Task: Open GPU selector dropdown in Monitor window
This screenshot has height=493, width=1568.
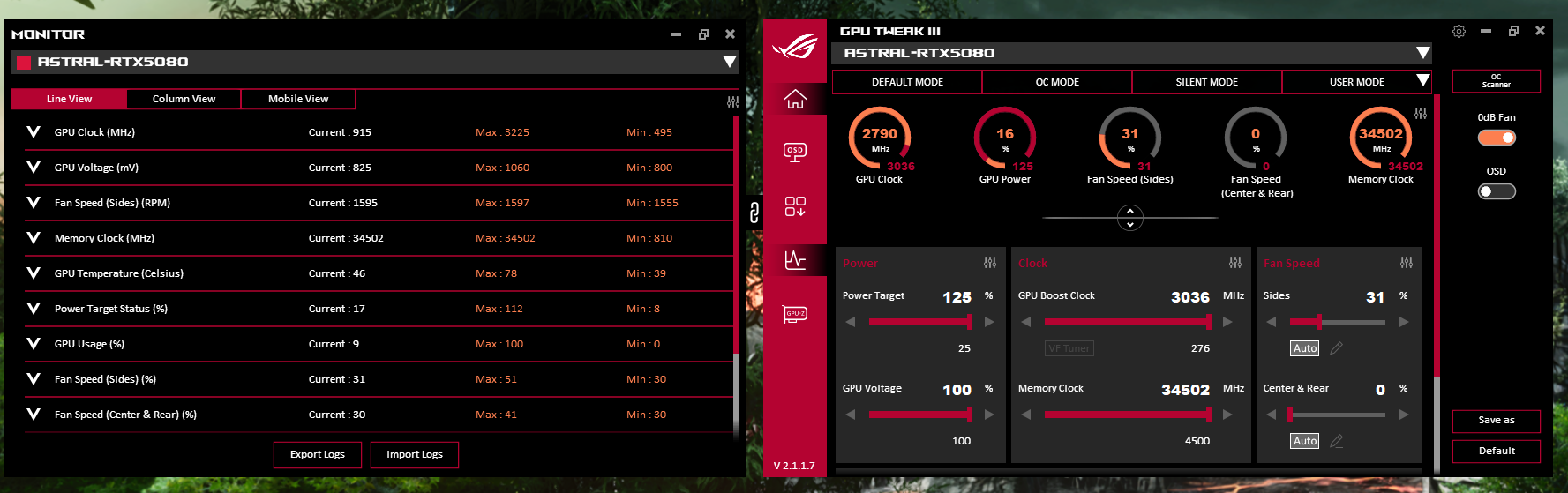Action: (x=730, y=62)
